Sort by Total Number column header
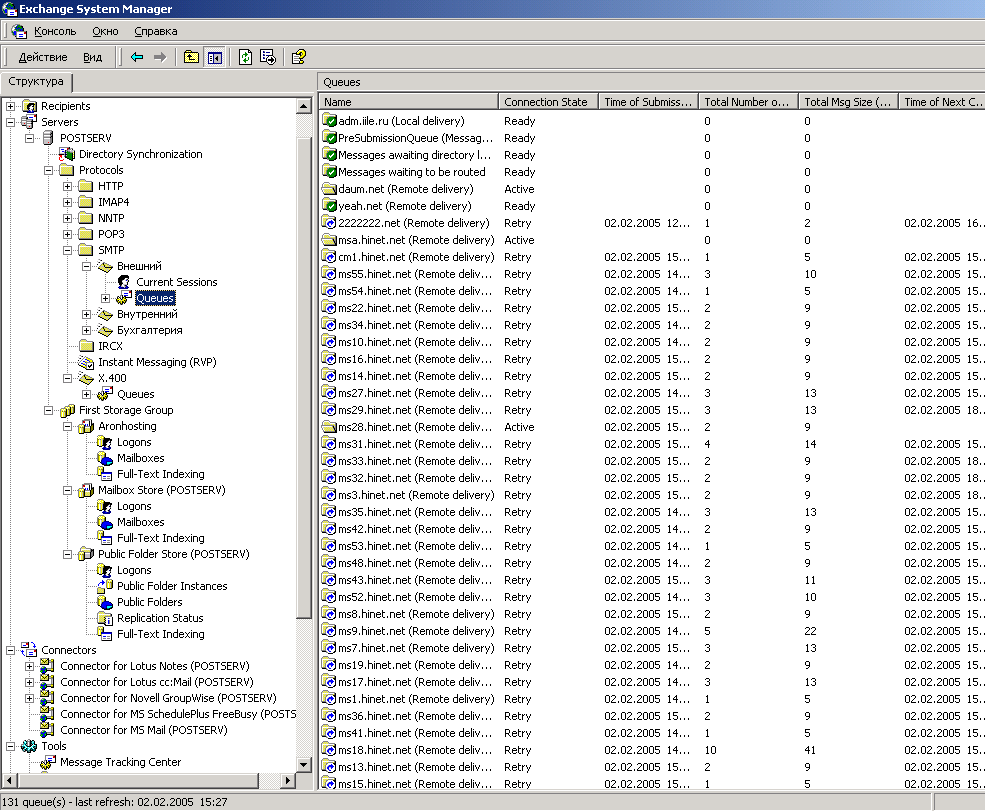Viewport: 985px width, 811px height. 748,102
